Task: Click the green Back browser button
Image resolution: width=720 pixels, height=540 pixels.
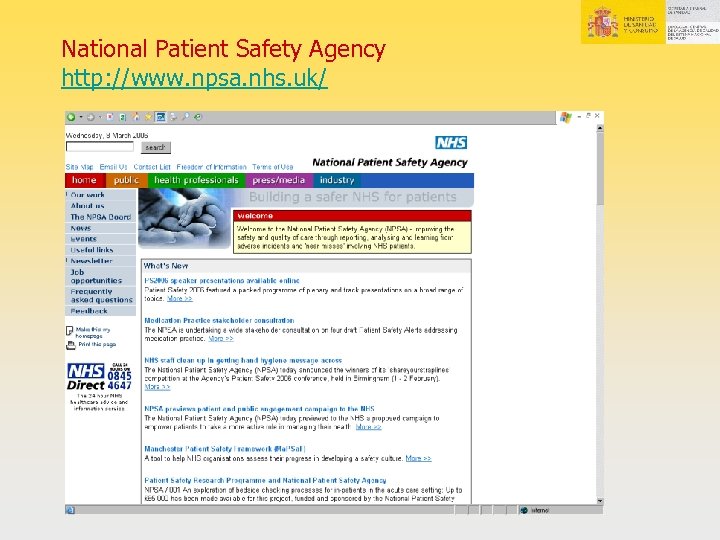Action: pyautogui.click(x=71, y=117)
